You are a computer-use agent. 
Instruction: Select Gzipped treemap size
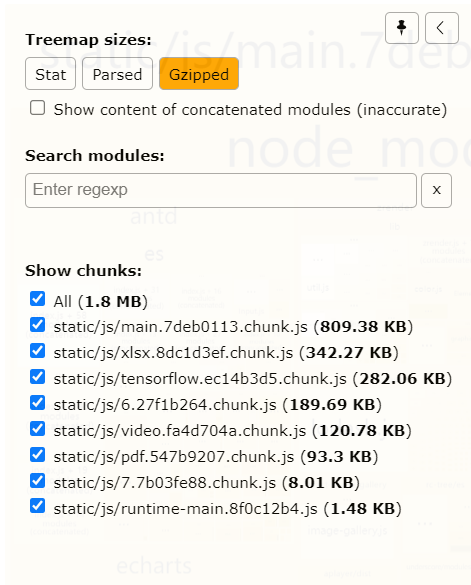point(199,73)
